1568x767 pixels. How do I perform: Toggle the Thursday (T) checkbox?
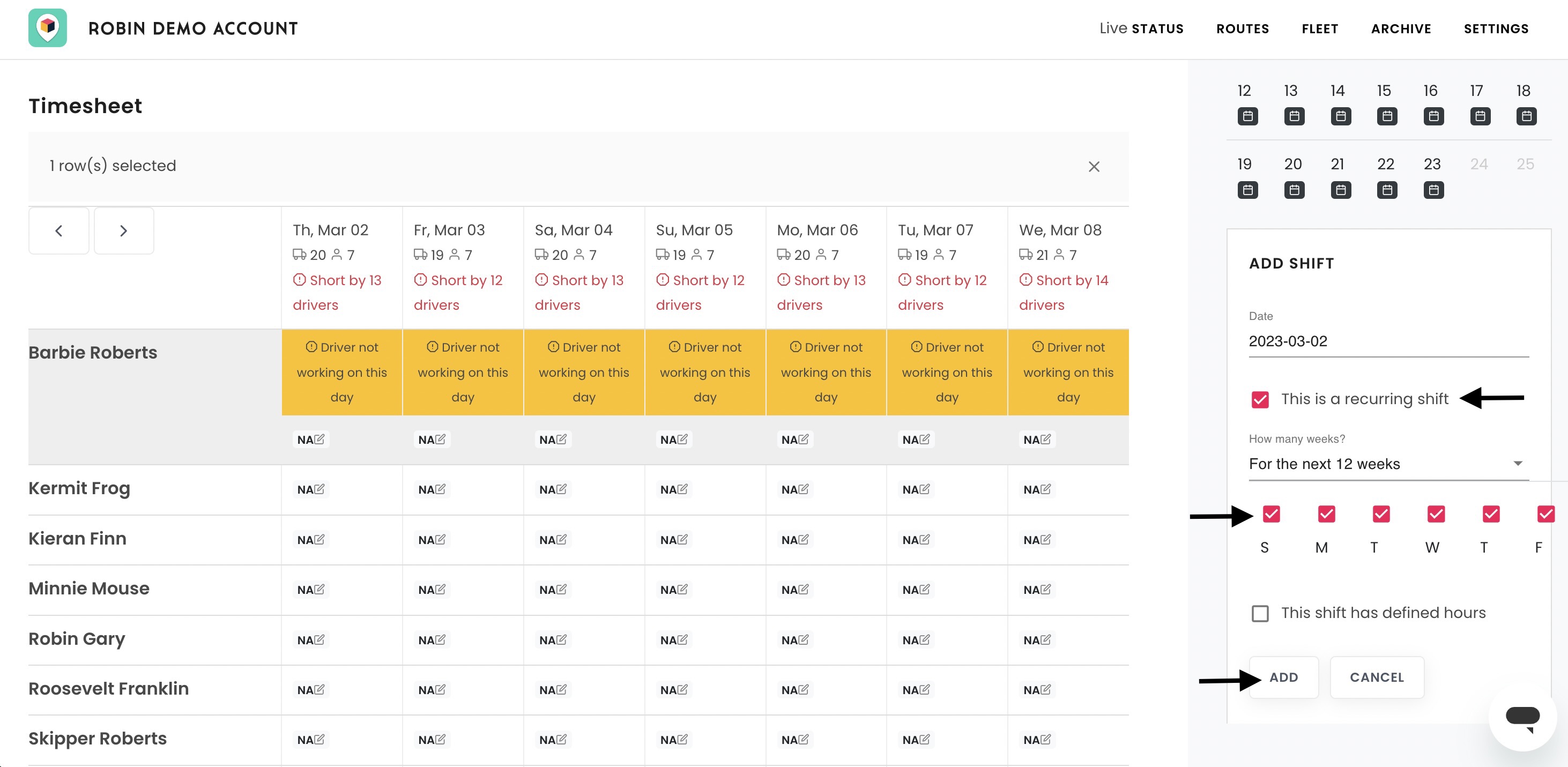click(x=1491, y=514)
